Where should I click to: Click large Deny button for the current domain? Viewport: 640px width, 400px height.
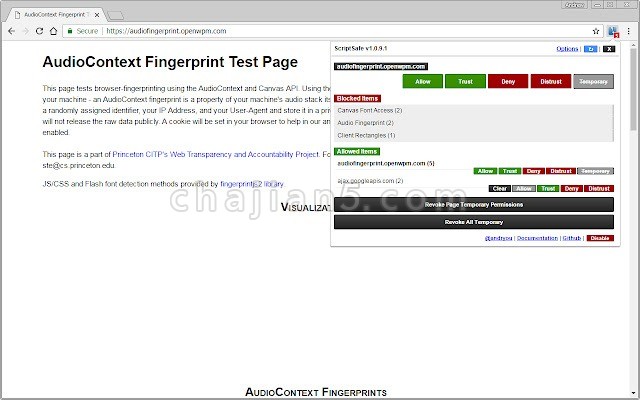pyautogui.click(x=508, y=81)
